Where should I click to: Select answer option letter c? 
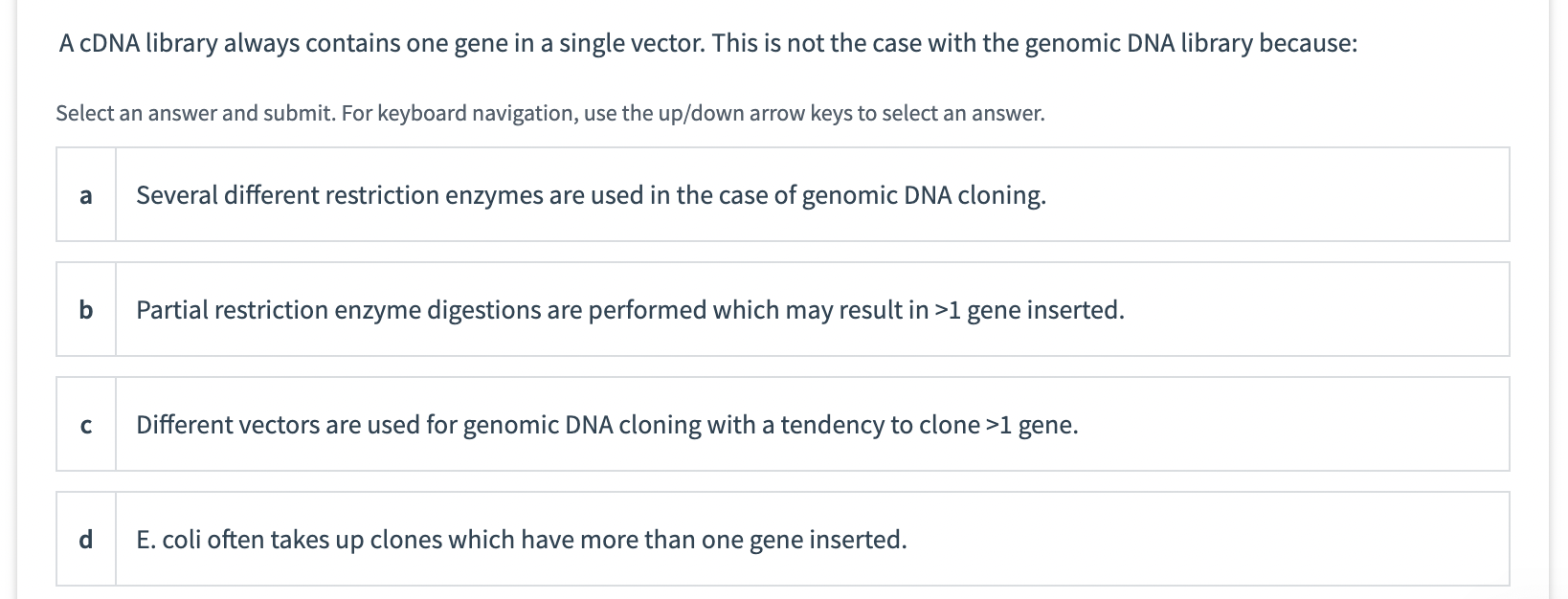point(86,425)
